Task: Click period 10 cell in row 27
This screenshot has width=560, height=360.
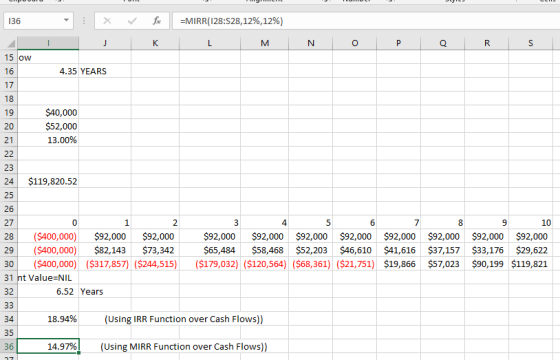Action: point(530,223)
